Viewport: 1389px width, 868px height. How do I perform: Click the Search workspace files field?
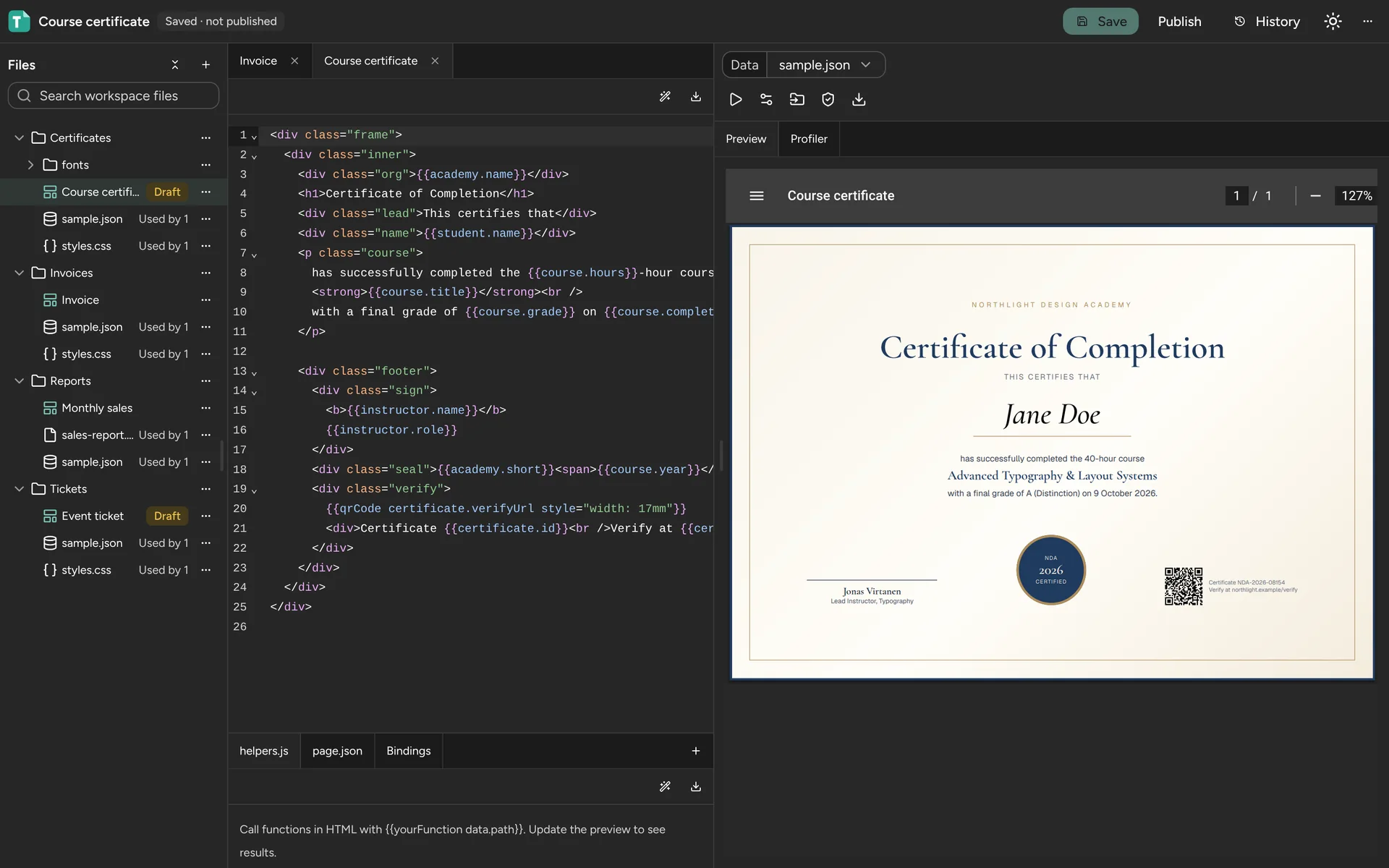(x=114, y=95)
